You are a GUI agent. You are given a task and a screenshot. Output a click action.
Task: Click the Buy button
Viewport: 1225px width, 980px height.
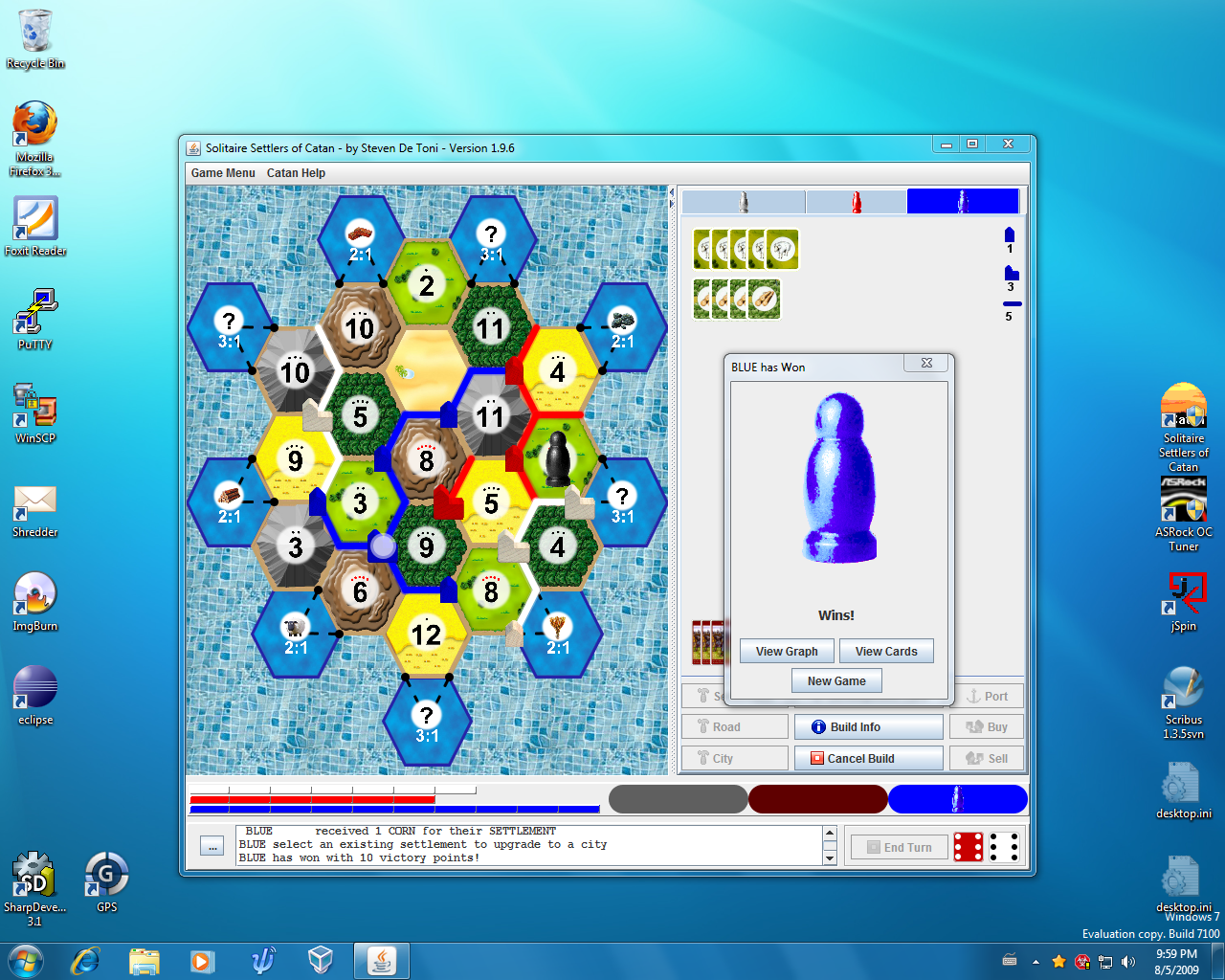987,727
